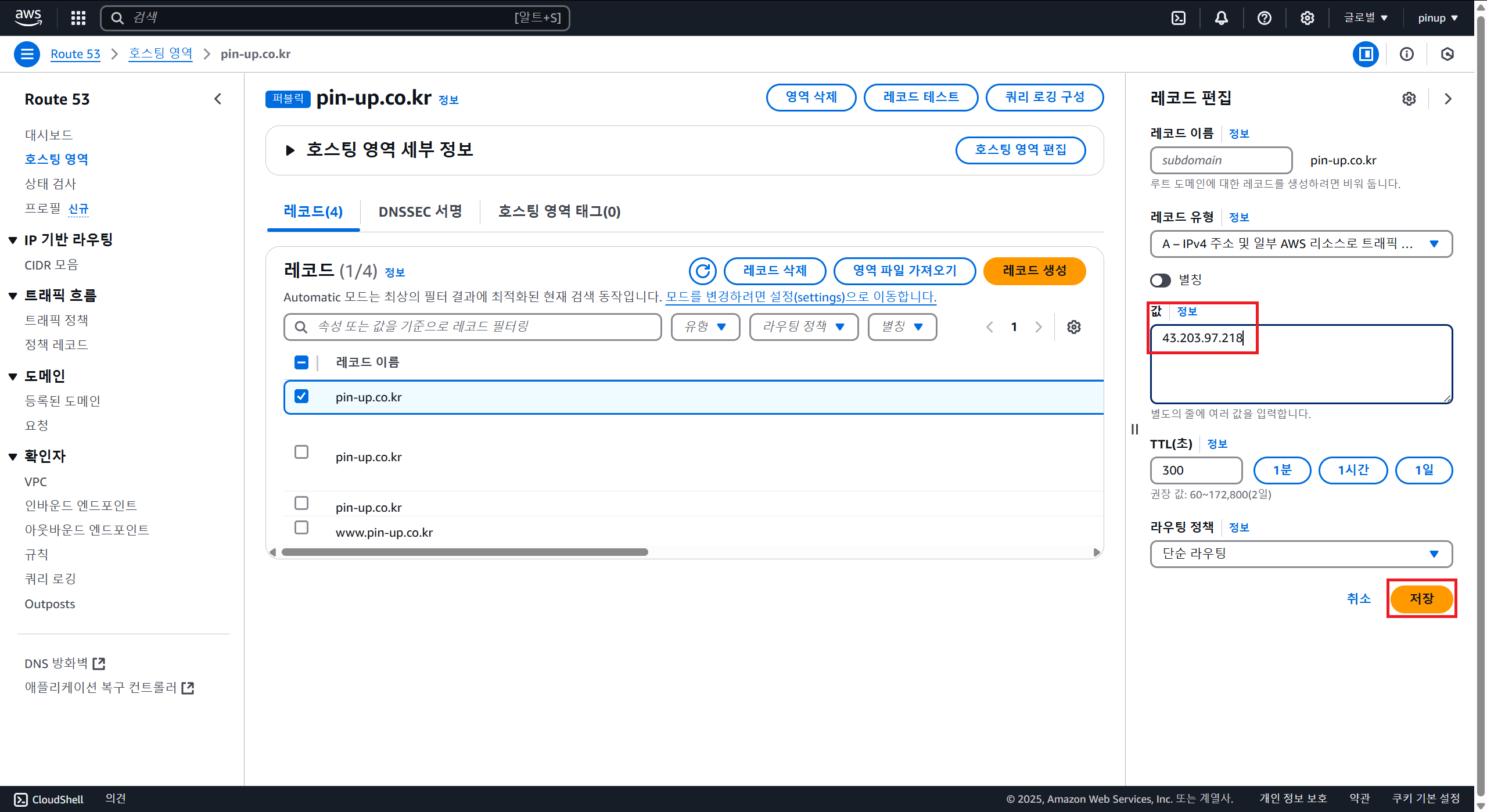Screen dimensions: 1487x812
Task: Click the 영역 파일 가져오기 button
Action: pos(904,271)
